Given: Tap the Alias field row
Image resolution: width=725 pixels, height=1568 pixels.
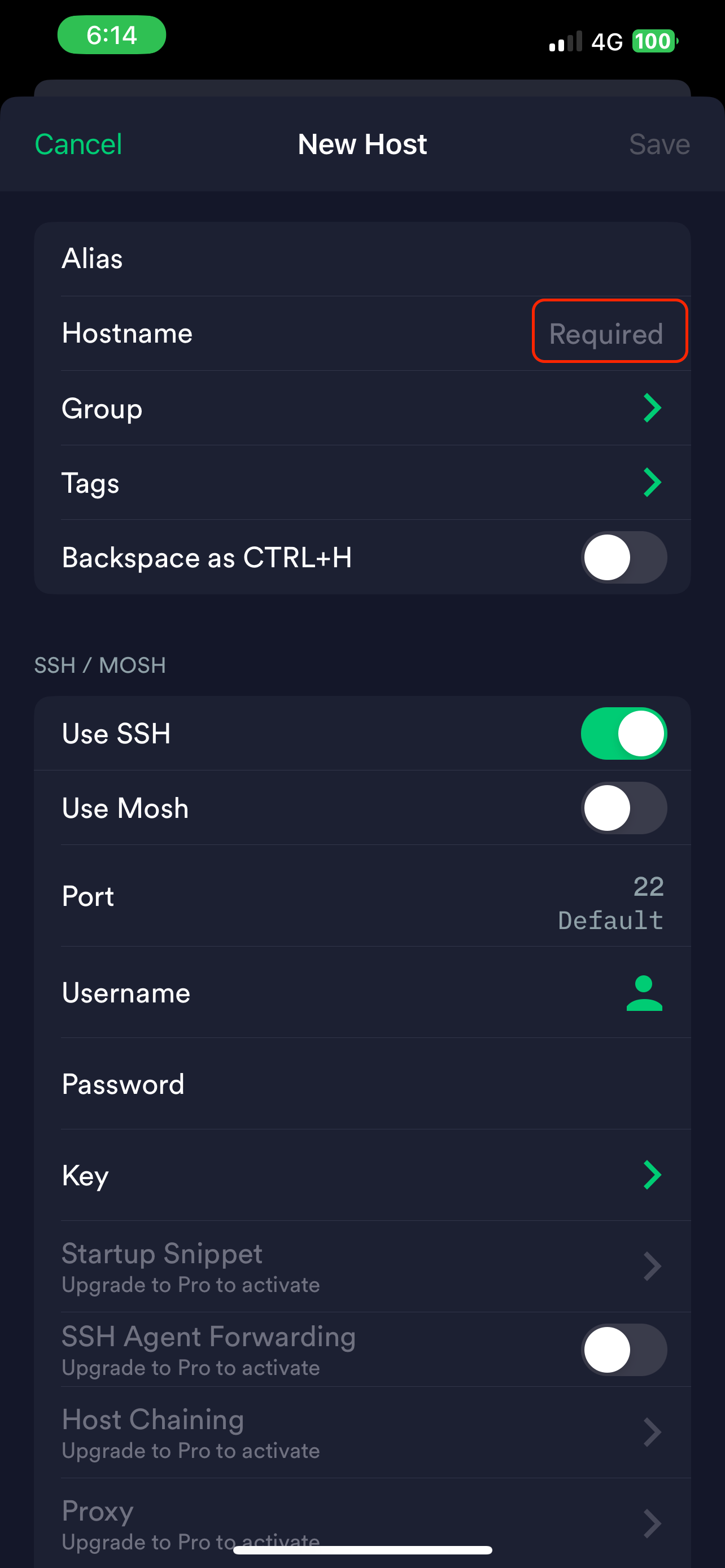Looking at the screenshot, I should (362, 259).
